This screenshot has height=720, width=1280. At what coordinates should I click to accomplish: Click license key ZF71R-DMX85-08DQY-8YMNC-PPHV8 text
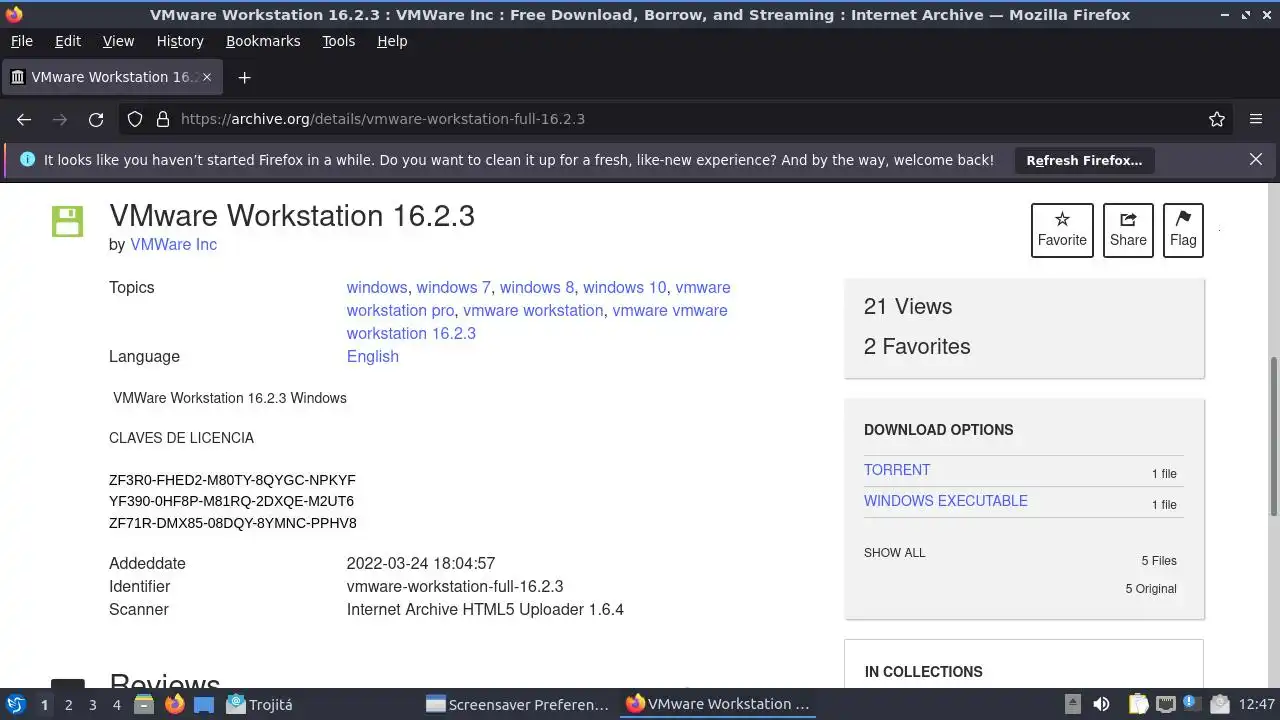tap(233, 523)
